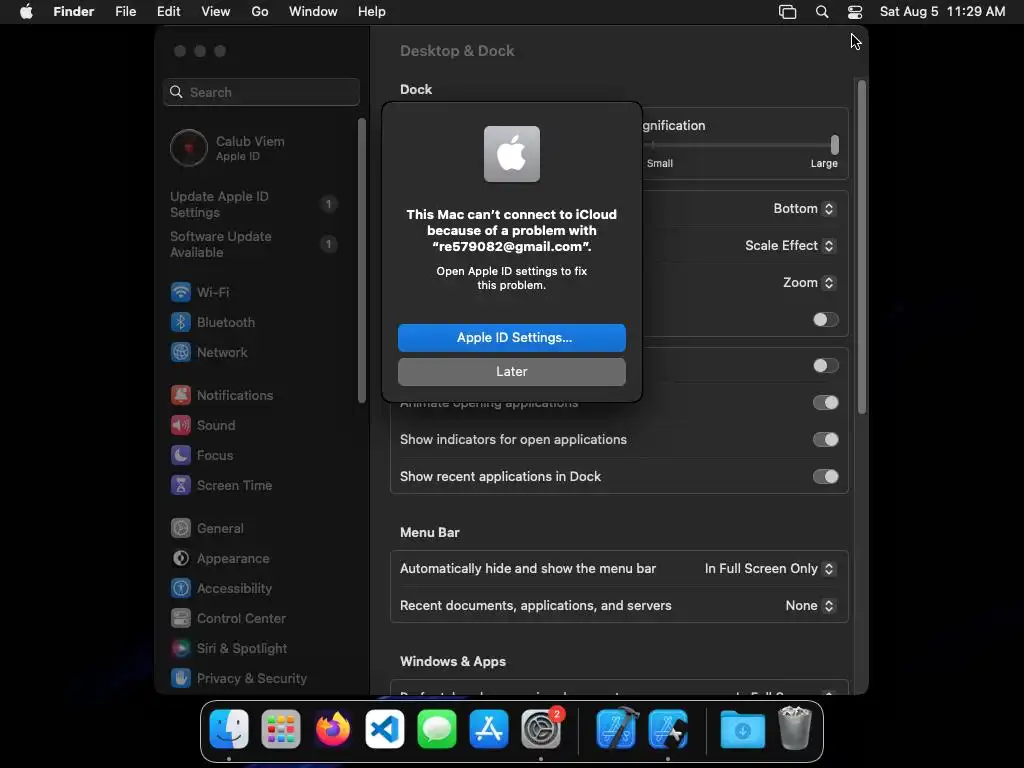
Task: Click the Windows & Apps section heading
Action: pos(453,662)
